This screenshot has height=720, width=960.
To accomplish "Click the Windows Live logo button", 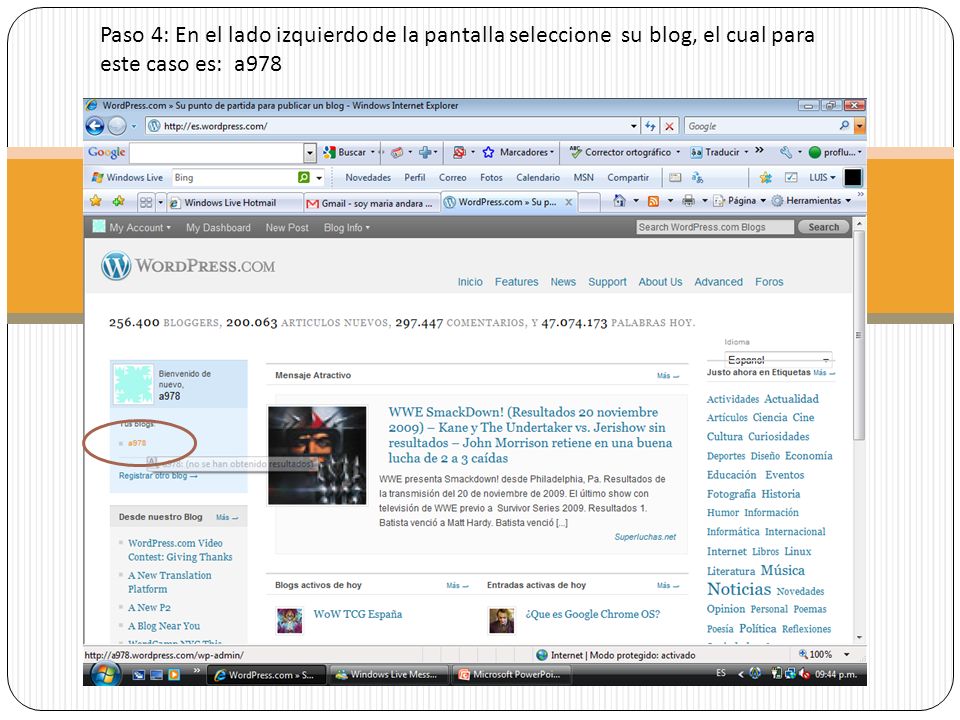I will point(127,178).
